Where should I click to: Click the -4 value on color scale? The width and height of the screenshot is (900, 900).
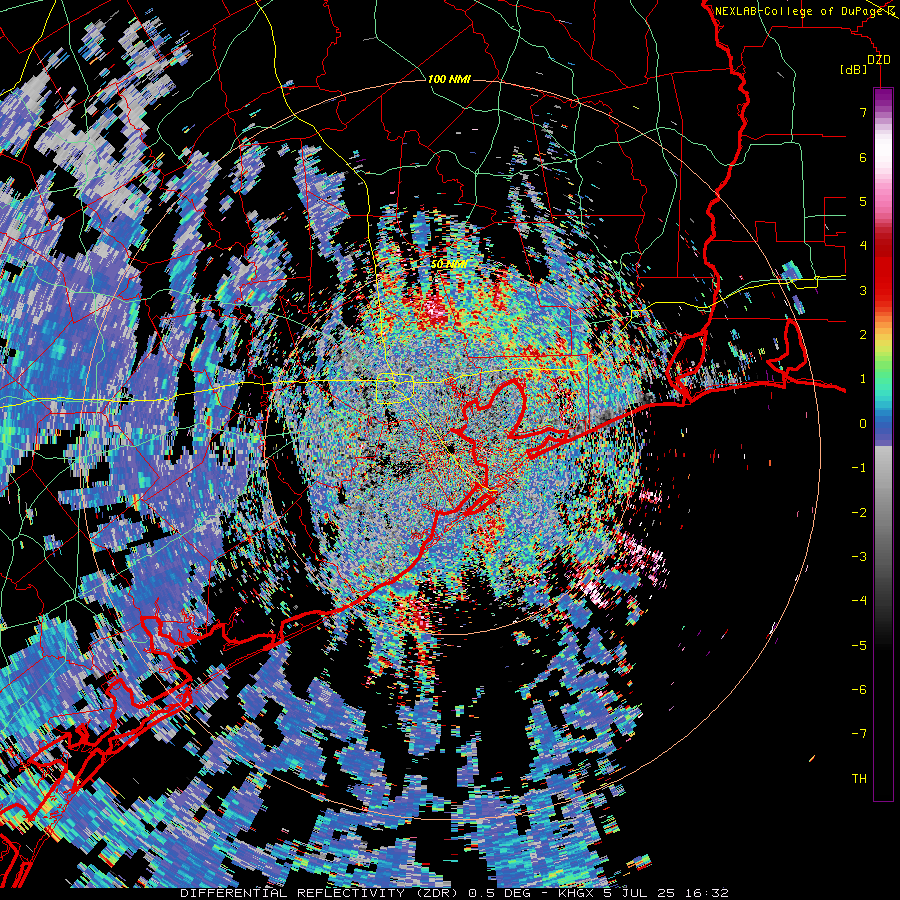pyautogui.click(x=859, y=601)
